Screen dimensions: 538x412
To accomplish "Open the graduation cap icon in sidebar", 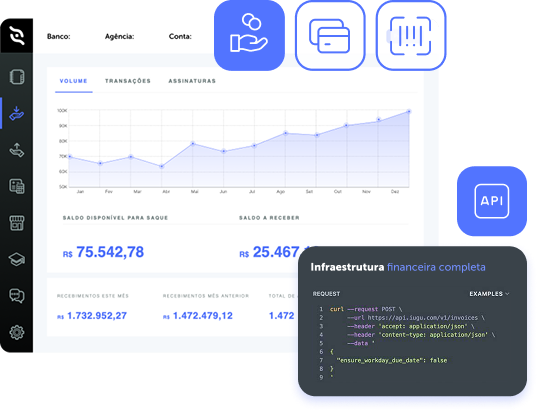I will [17, 259].
